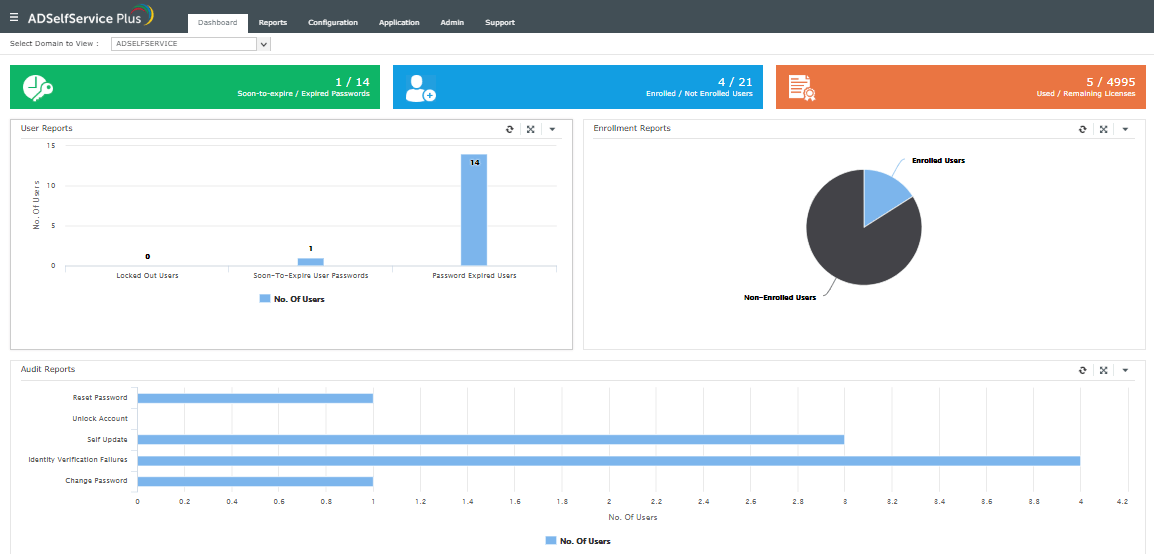
Task: Click the enrolled users add-user icon
Action: click(x=421, y=88)
